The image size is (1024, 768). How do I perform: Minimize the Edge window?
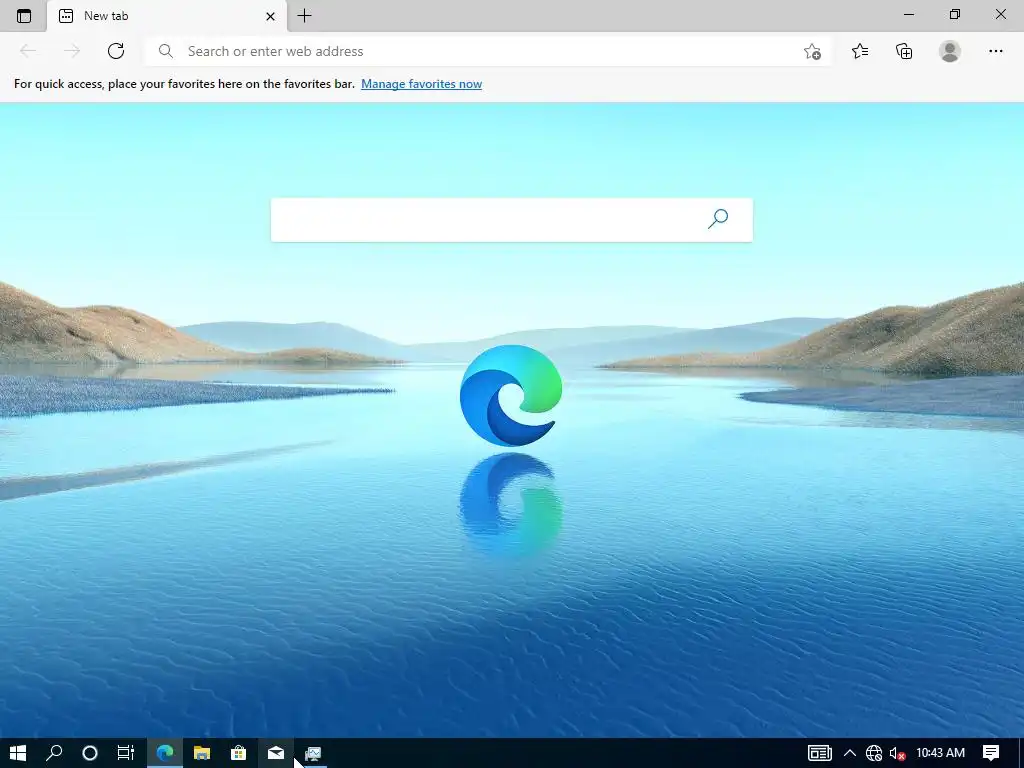point(908,14)
